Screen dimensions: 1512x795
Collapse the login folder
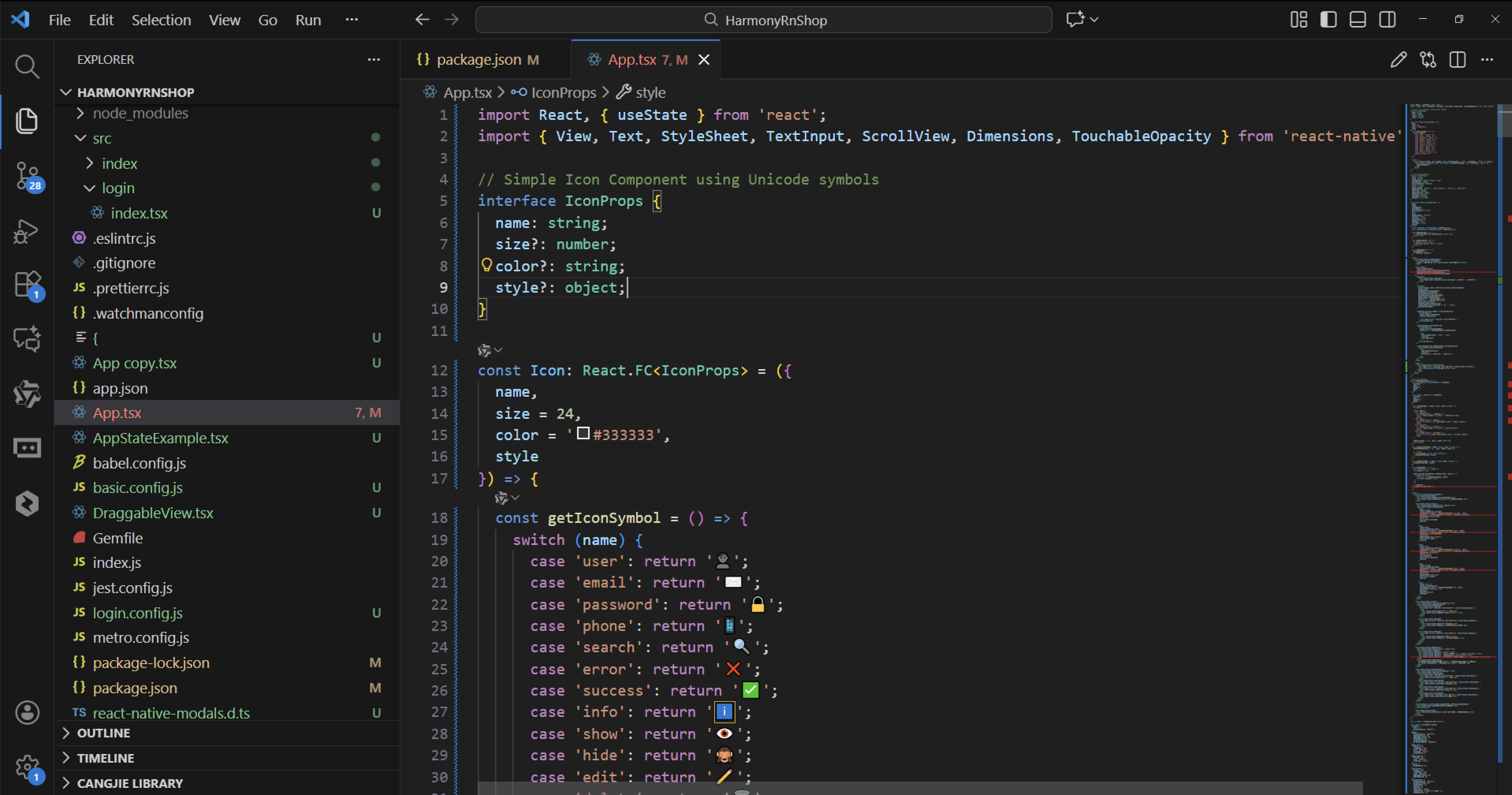click(118, 188)
